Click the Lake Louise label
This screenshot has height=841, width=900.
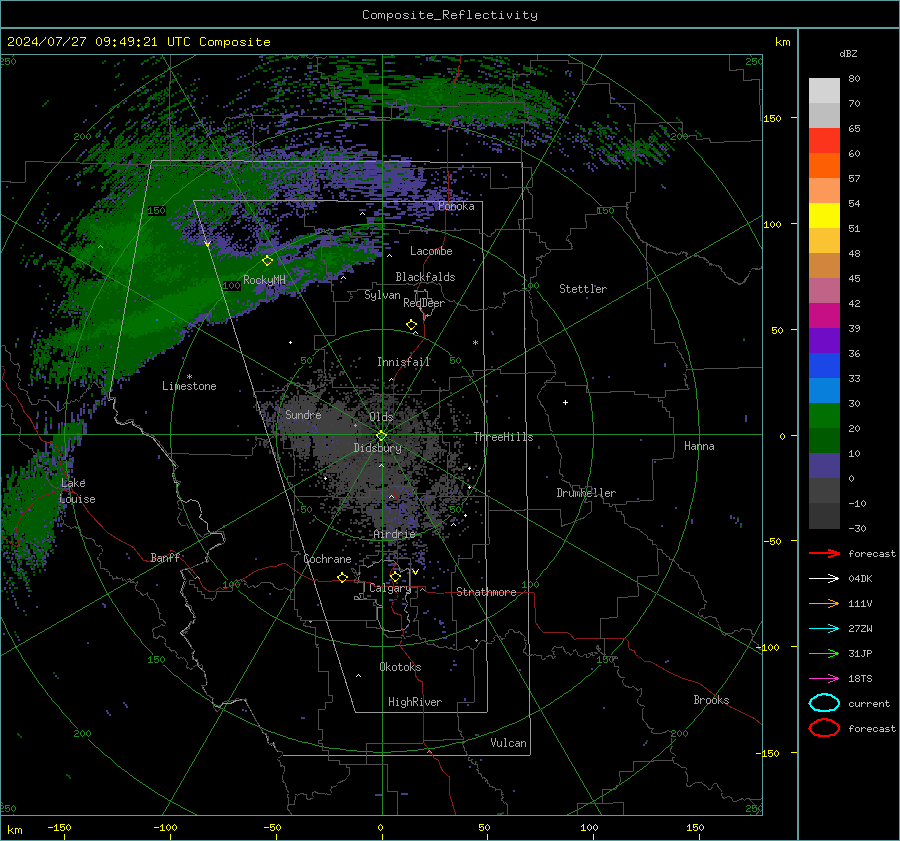(78, 491)
